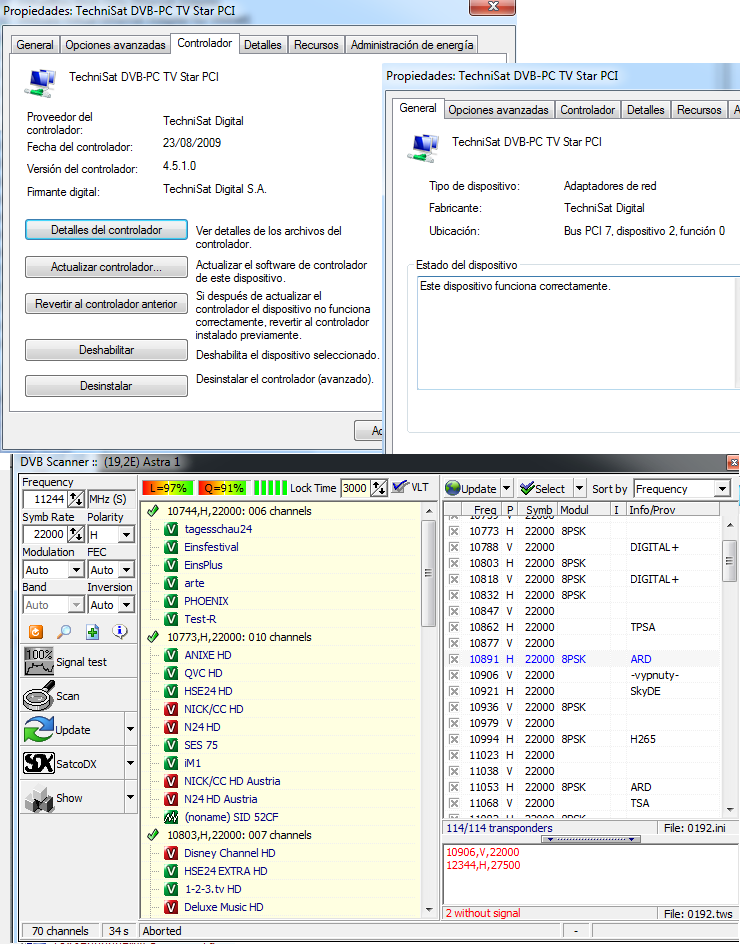
Task: Click the green plus add icon
Action: (92, 632)
